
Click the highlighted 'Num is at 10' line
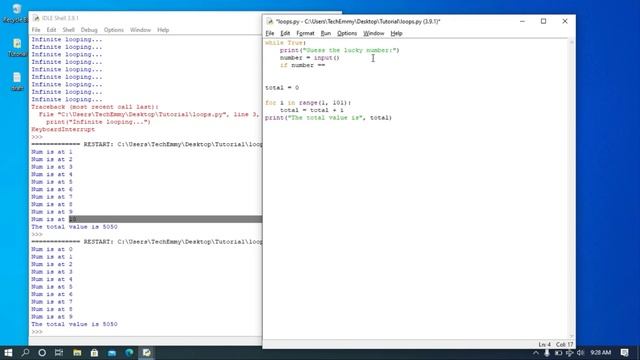pyautogui.click(x=54, y=219)
